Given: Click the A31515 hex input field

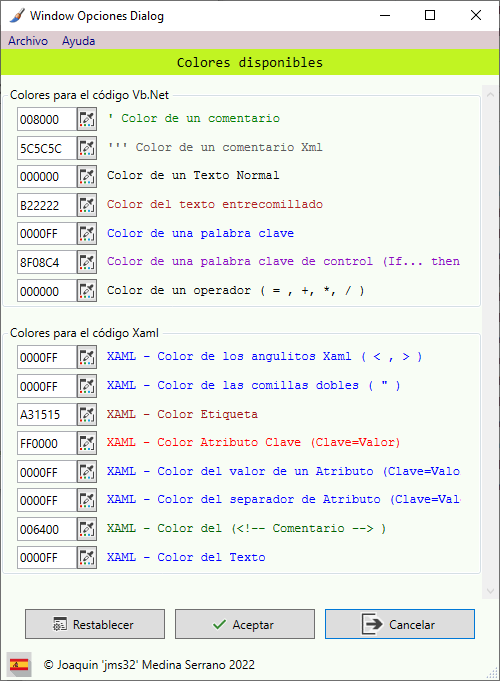Looking at the screenshot, I should coord(47,414).
